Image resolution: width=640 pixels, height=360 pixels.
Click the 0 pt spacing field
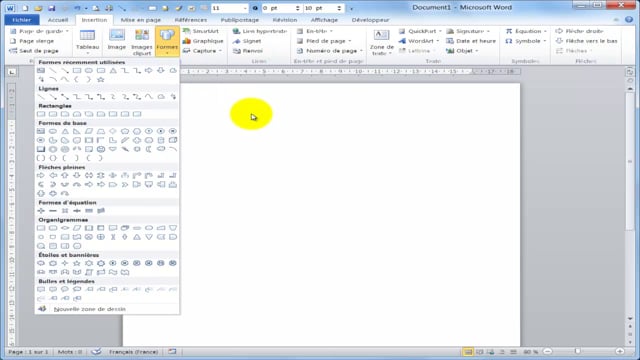(281, 8)
